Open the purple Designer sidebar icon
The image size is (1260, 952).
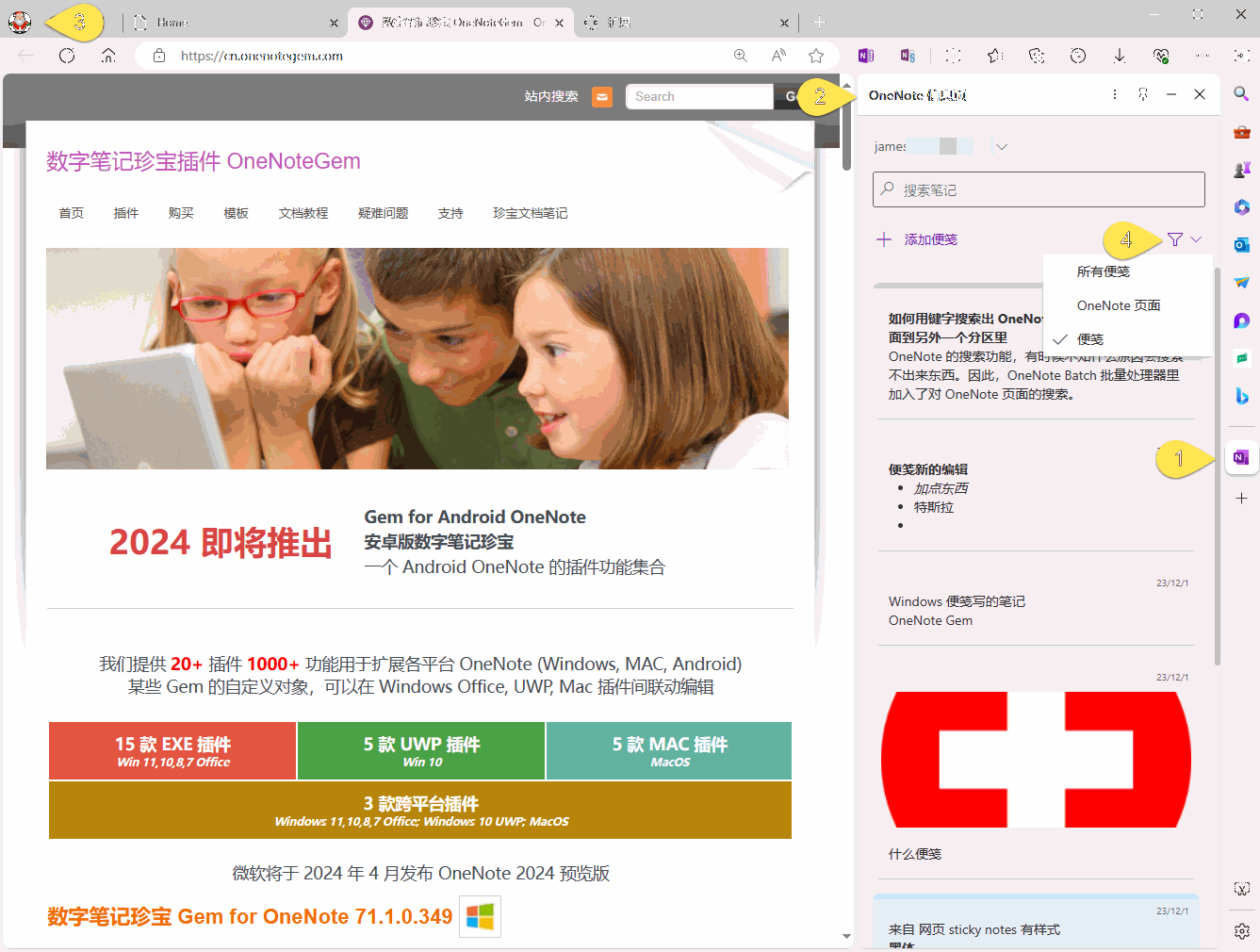click(1241, 320)
